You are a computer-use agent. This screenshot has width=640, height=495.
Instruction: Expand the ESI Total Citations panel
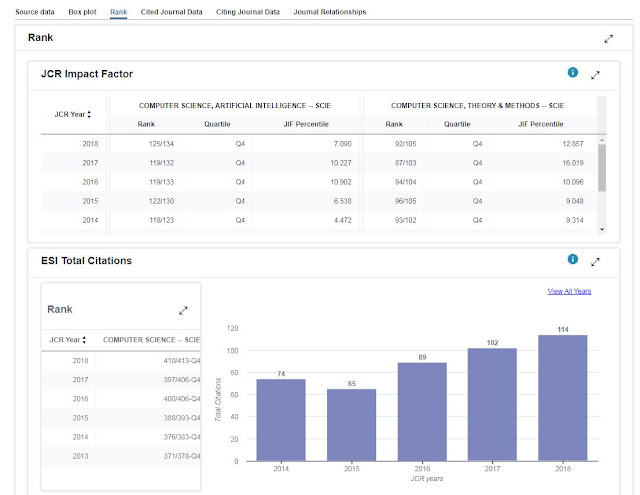pyautogui.click(x=595, y=262)
